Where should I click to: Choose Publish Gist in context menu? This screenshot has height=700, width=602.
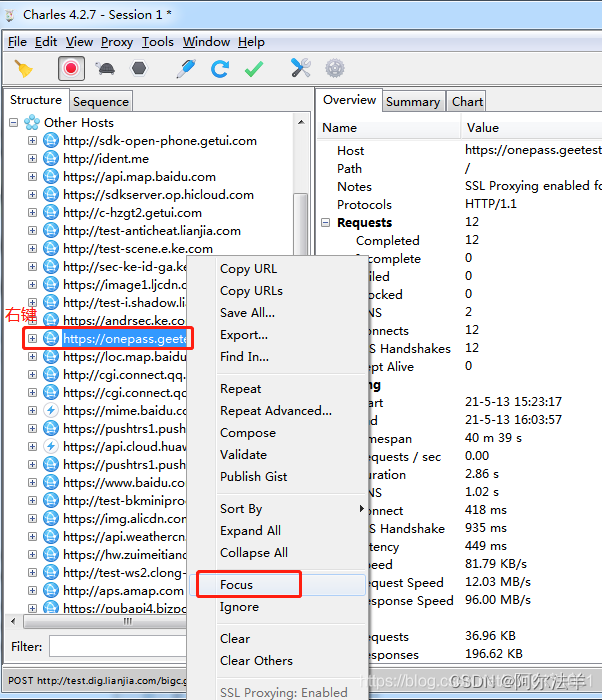pos(254,476)
